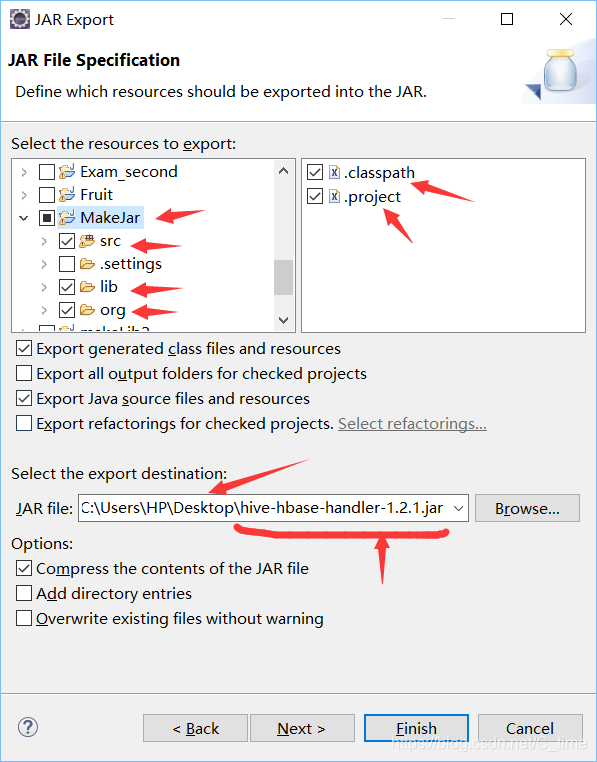The width and height of the screenshot is (597, 762).
Task: Click the org folder icon
Action: (87, 310)
